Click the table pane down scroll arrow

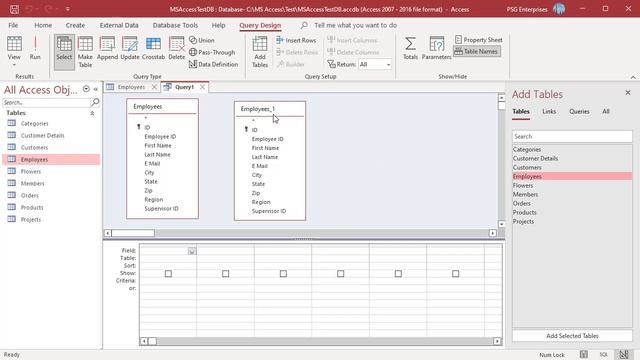(x=501, y=224)
